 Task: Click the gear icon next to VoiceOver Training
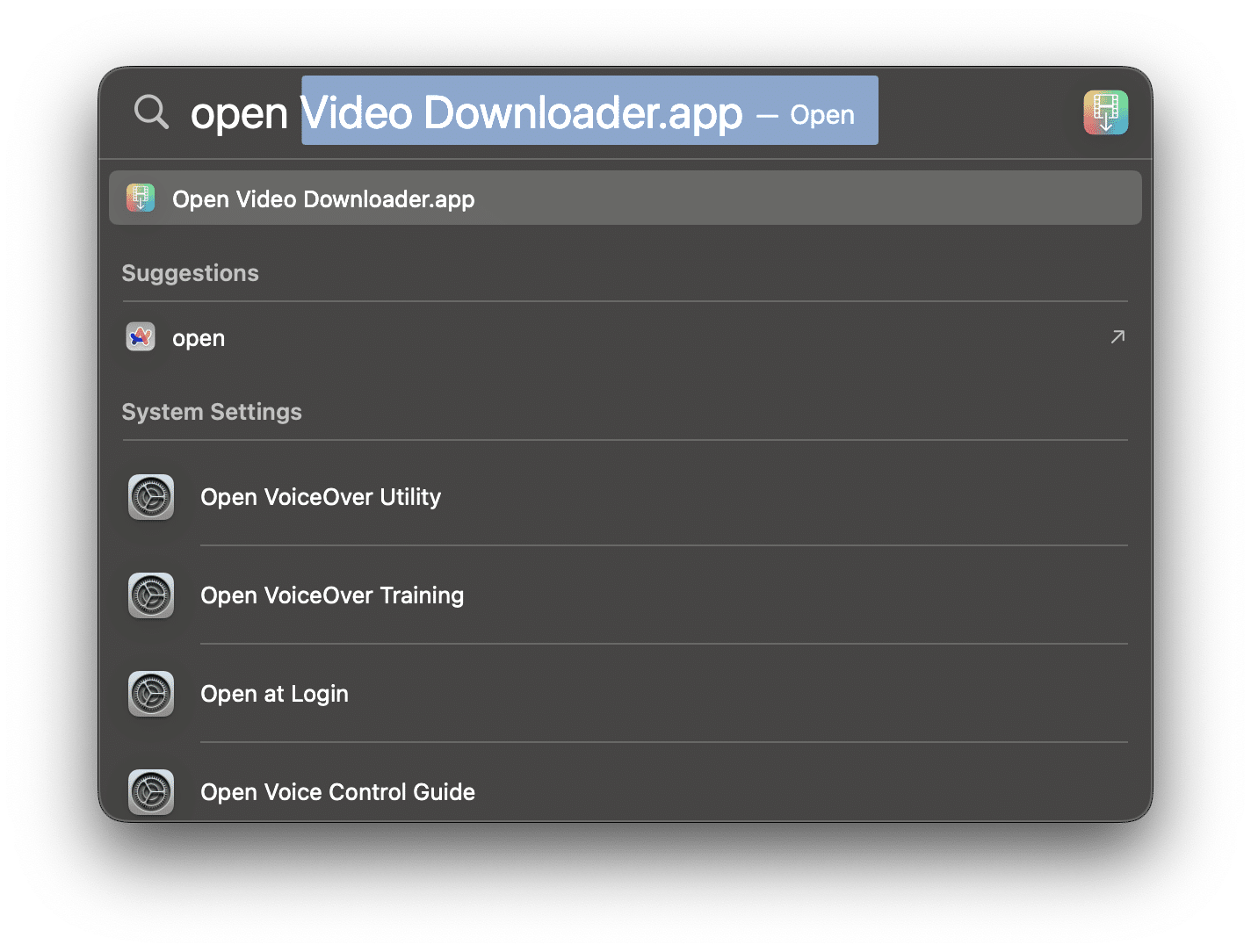click(151, 595)
